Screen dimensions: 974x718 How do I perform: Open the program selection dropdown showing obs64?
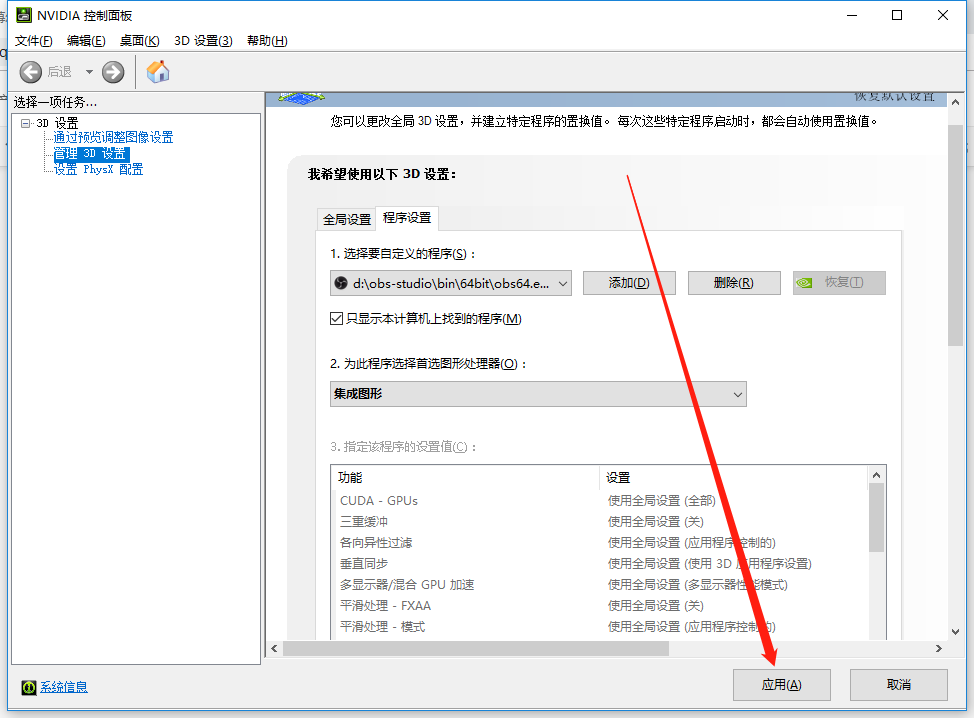point(451,283)
